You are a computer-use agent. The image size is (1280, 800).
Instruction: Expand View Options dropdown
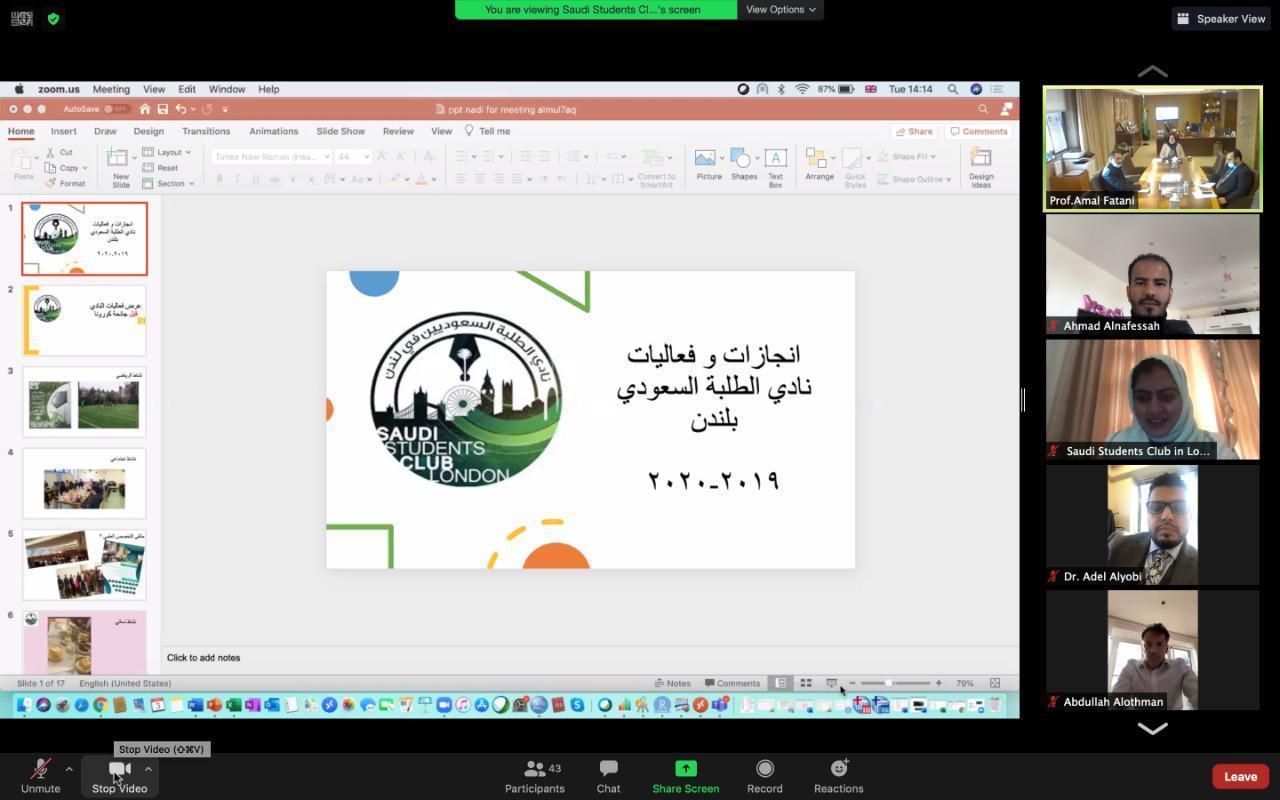tap(780, 9)
